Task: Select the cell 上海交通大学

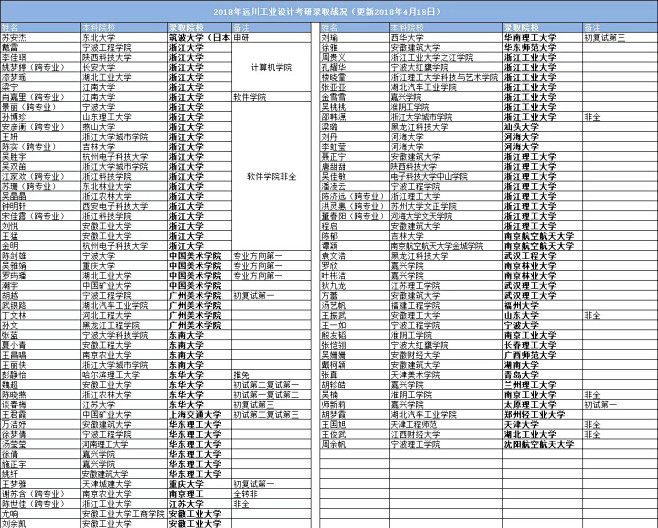Action: 200,415
